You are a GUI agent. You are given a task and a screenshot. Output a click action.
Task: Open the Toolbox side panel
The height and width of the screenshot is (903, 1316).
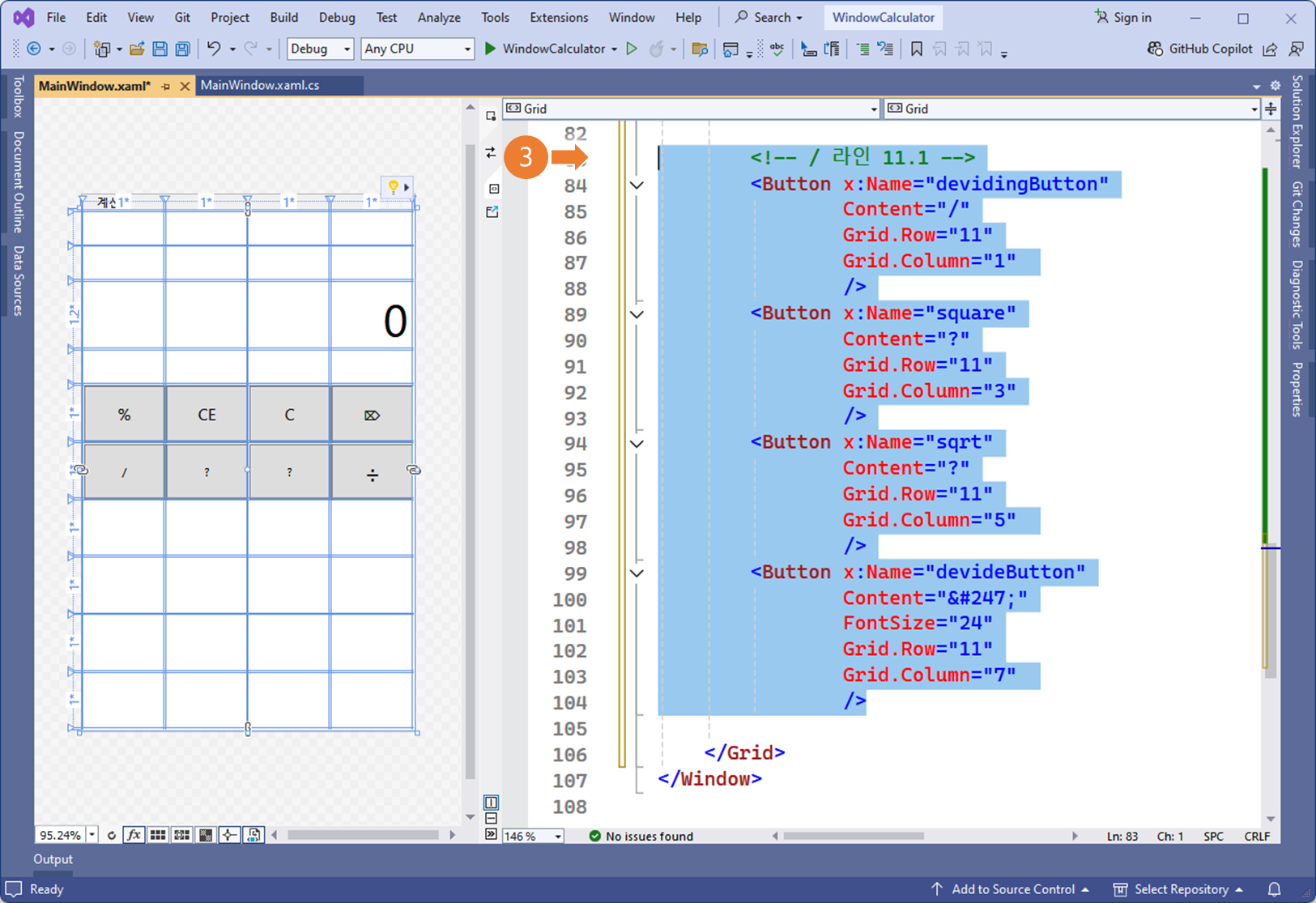pos(17,96)
